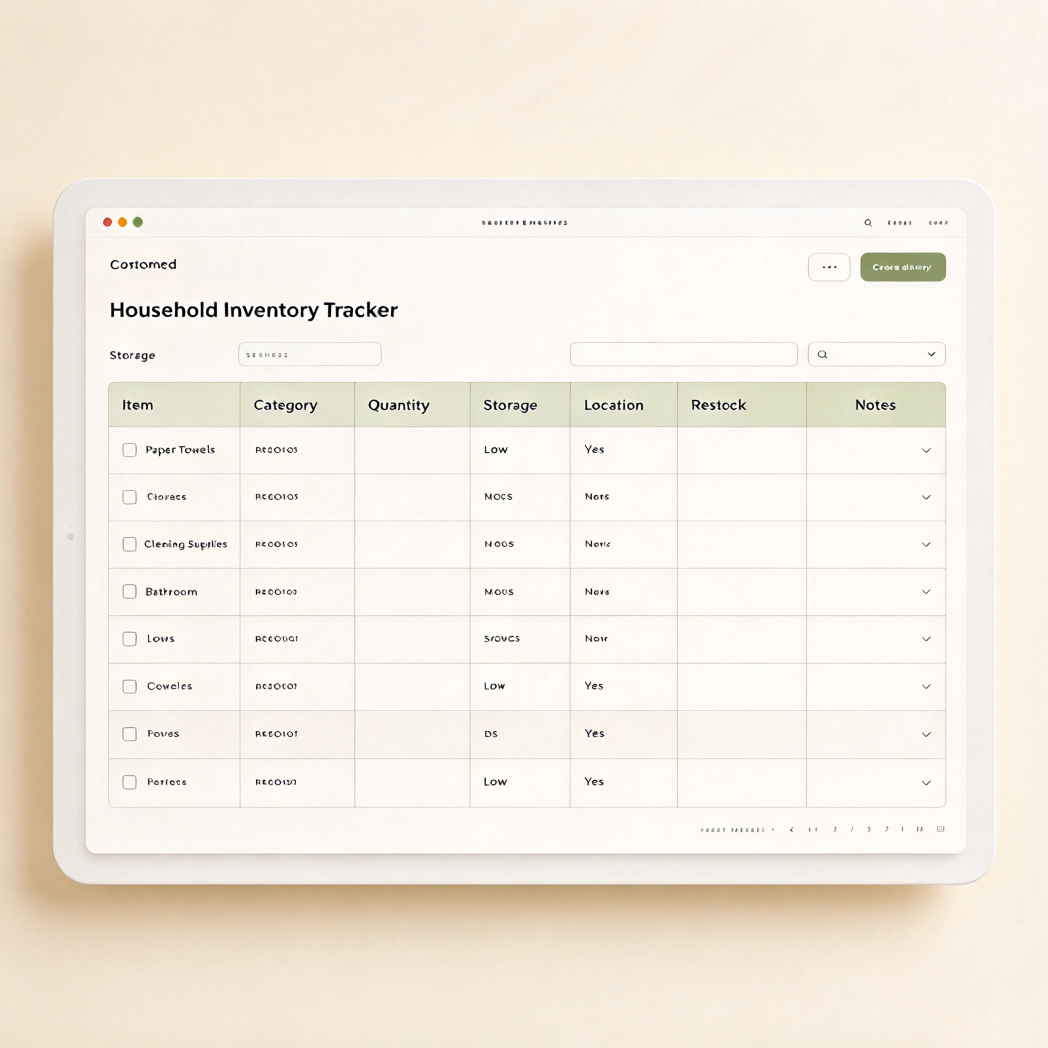Click the wide empty search field above the table
This screenshot has width=1048, height=1048.
(683, 354)
